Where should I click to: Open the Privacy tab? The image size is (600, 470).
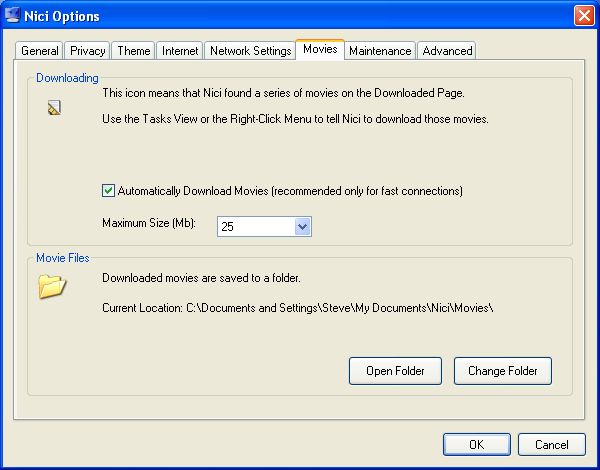[88, 51]
